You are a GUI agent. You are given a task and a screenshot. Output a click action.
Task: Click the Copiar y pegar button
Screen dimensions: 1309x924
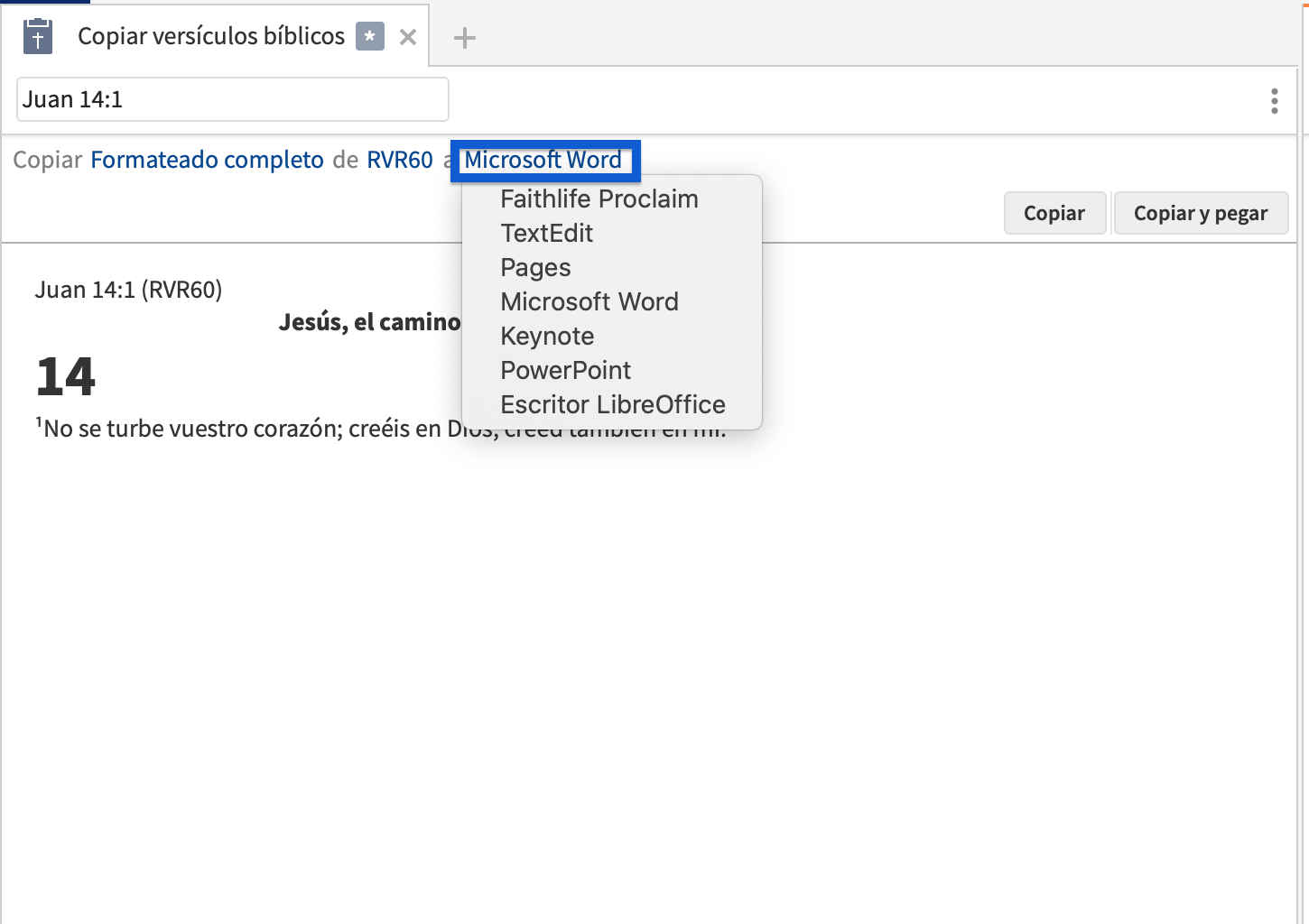(x=1201, y=214)
